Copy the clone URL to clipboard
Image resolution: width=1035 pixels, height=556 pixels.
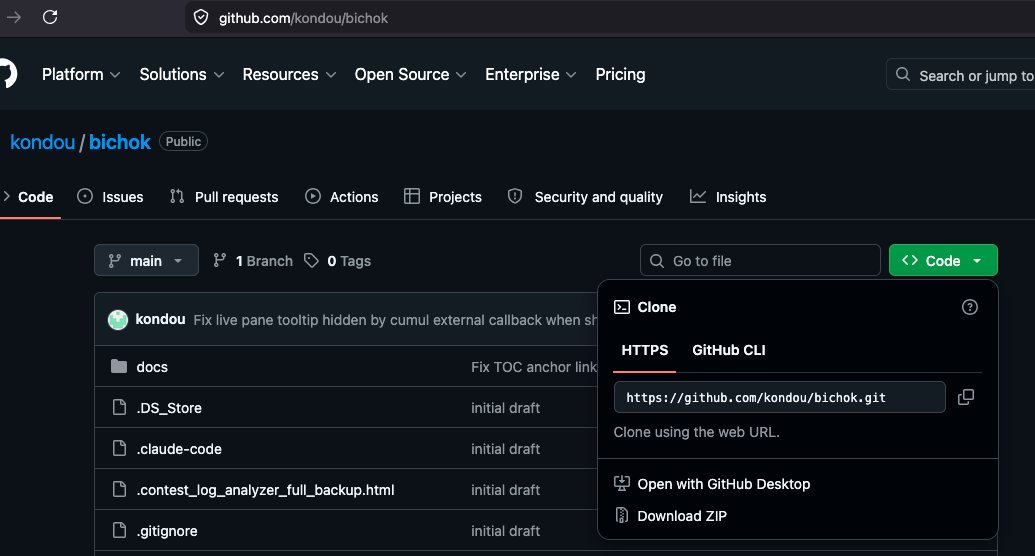pyautogui.click(x=966, y=397)
